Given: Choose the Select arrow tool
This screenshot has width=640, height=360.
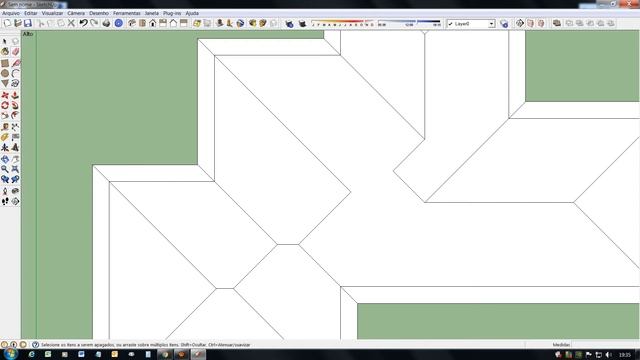Looking at the screenshot, I should click(5, 42).
